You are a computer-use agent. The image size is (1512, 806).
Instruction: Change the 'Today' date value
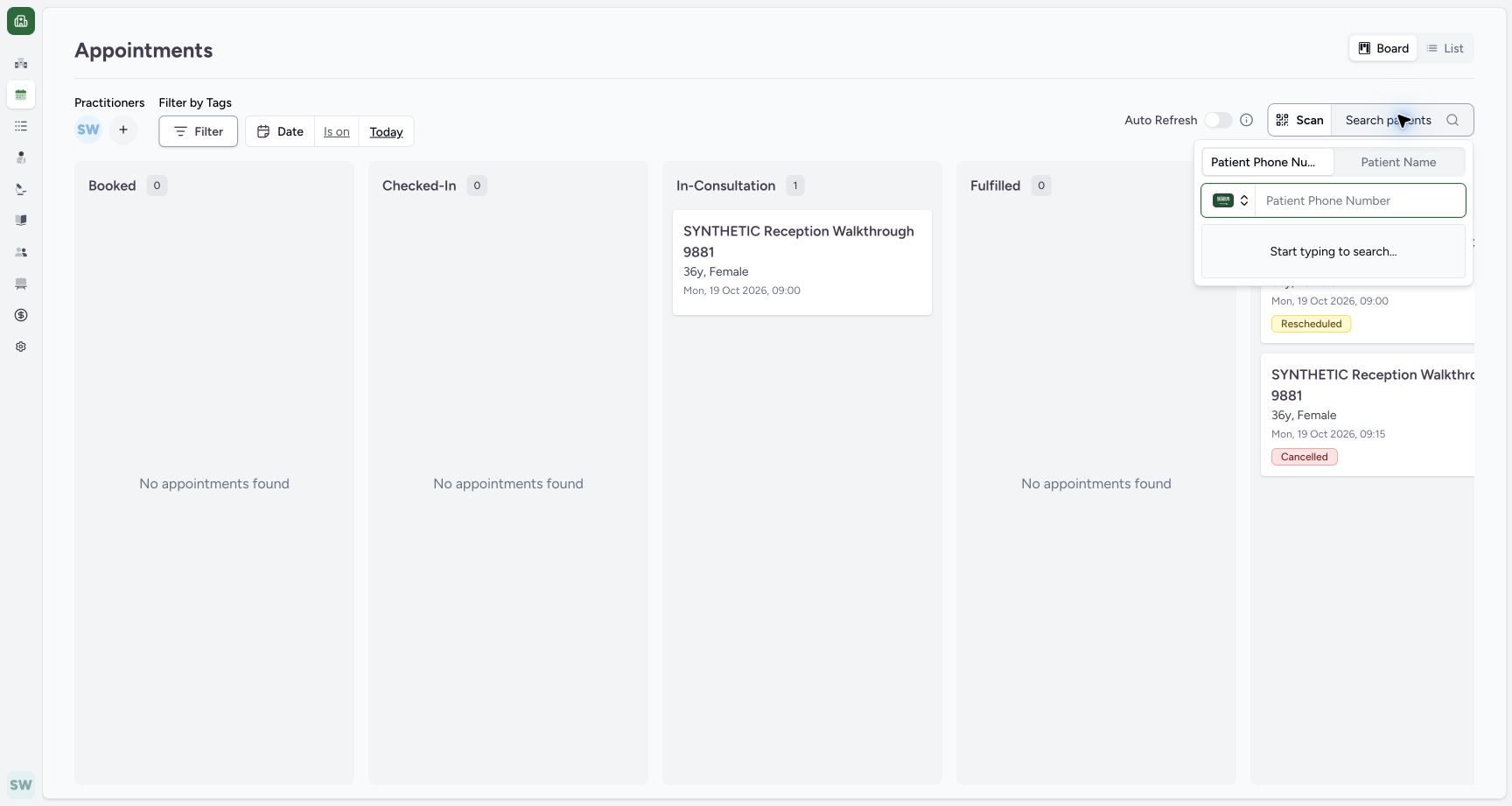386,131
